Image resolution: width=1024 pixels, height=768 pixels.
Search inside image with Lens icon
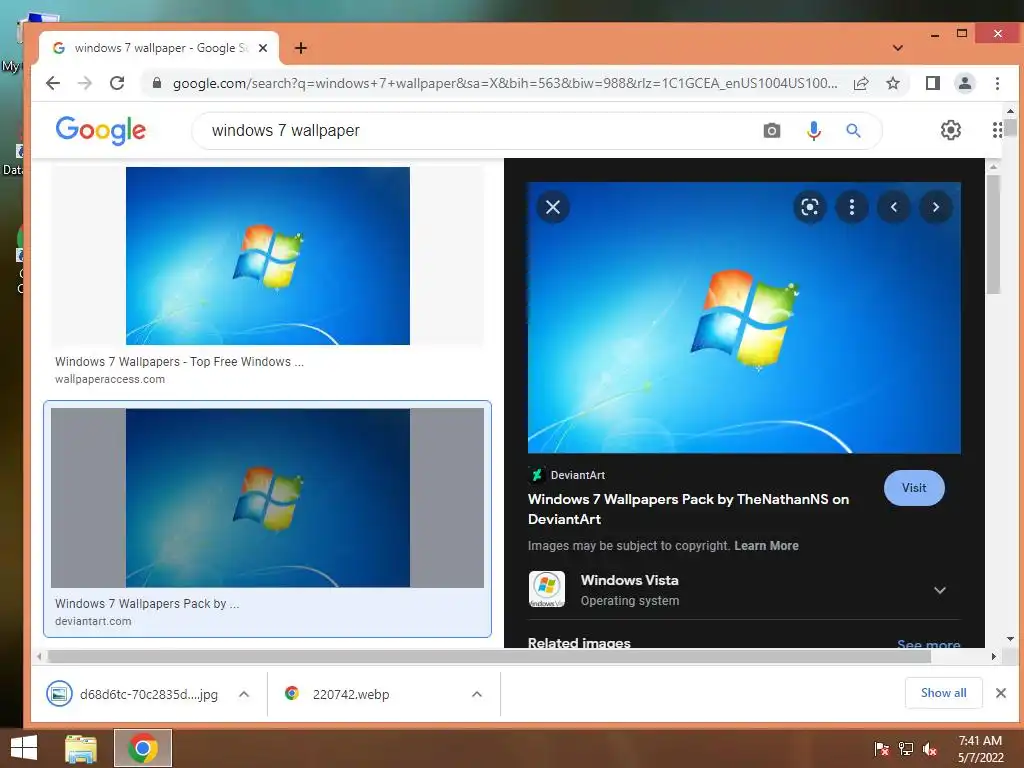(810, 207)
